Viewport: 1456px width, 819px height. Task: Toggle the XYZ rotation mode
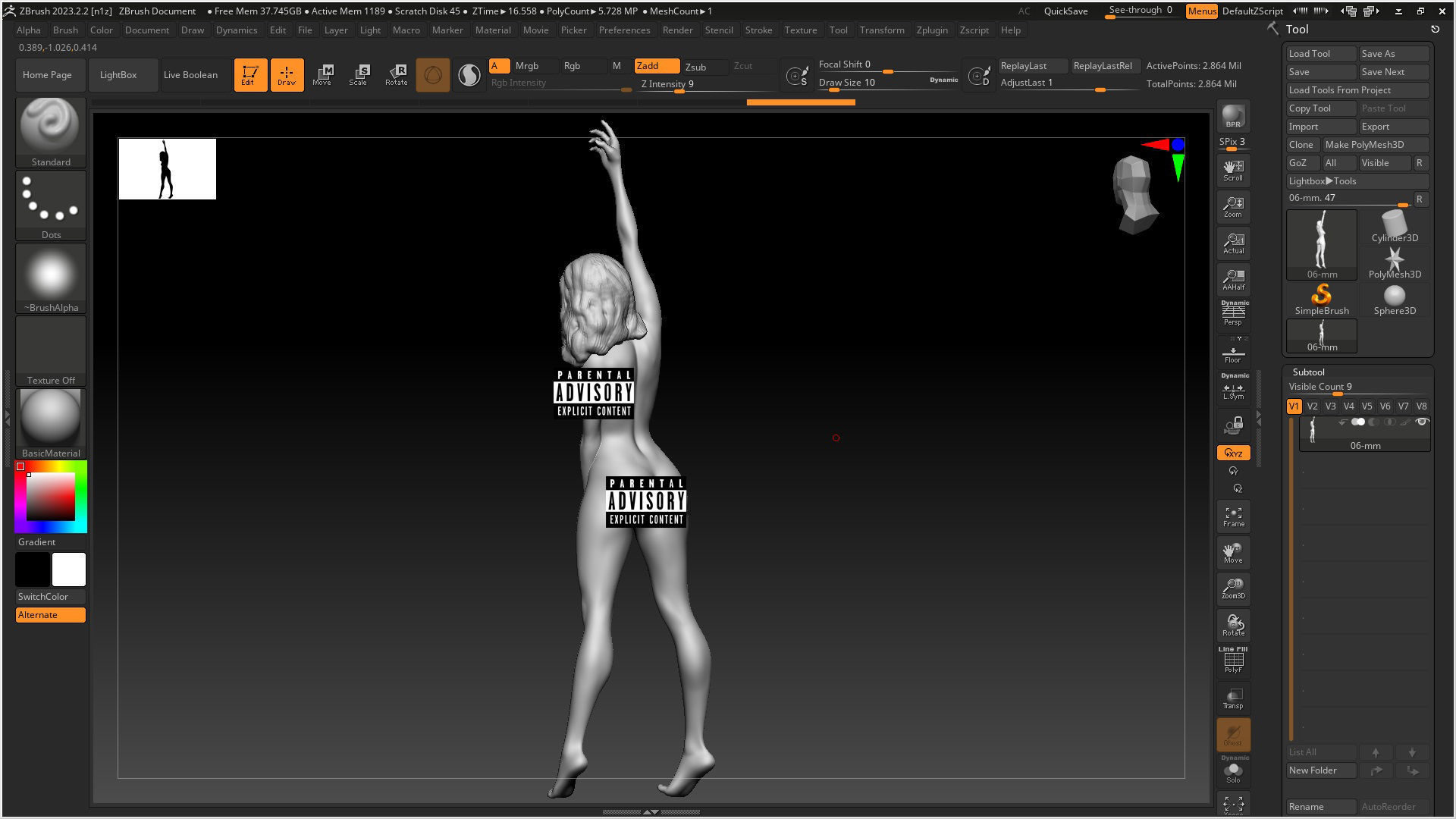(x=1233, y=453)
